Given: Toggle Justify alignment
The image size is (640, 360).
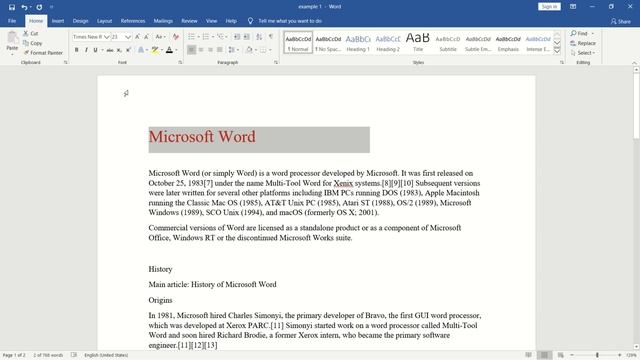Looking at the screenshot, I should (220, 50).
